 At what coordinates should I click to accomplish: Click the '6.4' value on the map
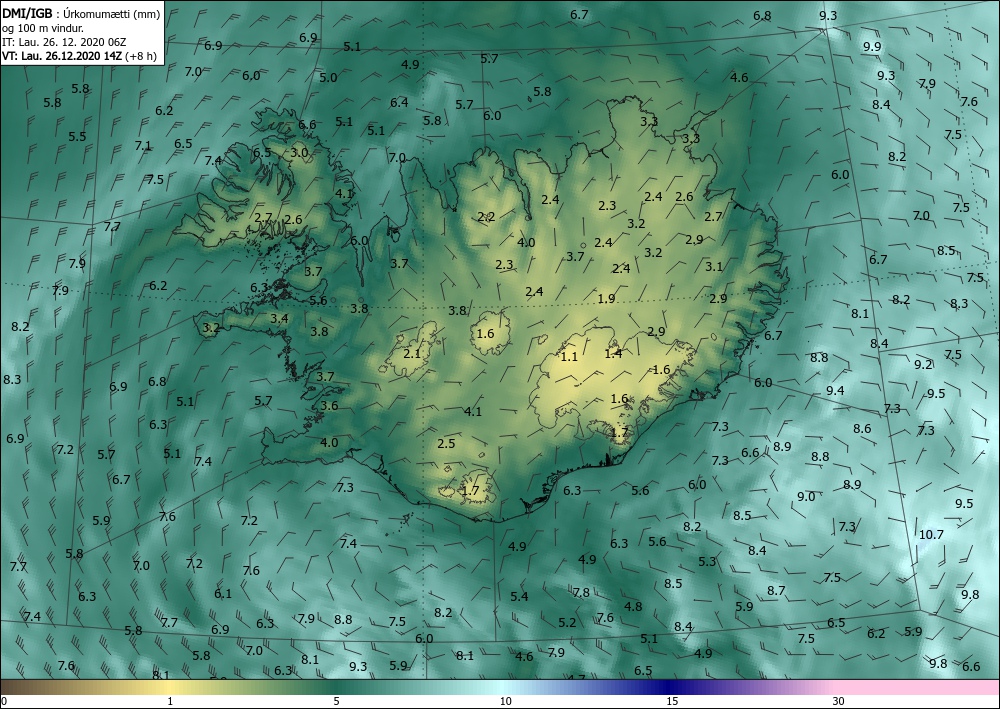click(x=399, y=102)
